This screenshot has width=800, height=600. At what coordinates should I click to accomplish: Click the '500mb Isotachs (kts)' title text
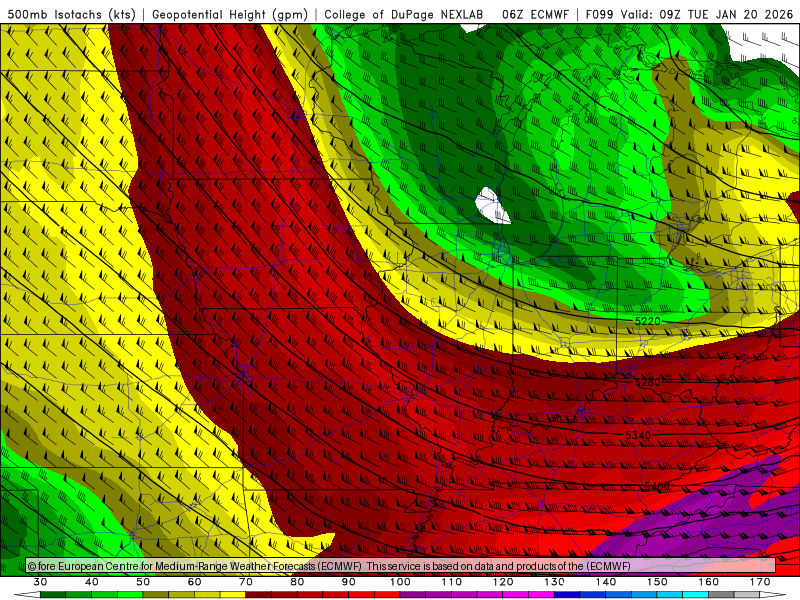tap(72, 14)
